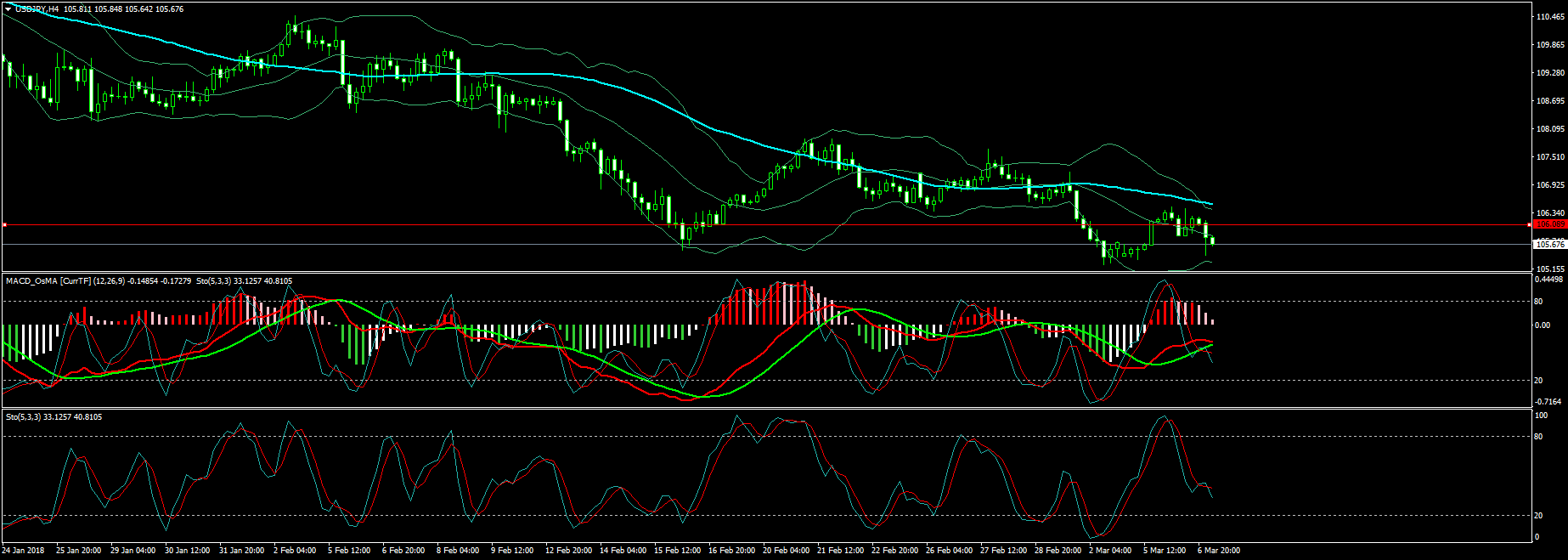
Task: Click the 0.44498 MACD scale value
Action: pos(1550,280)
